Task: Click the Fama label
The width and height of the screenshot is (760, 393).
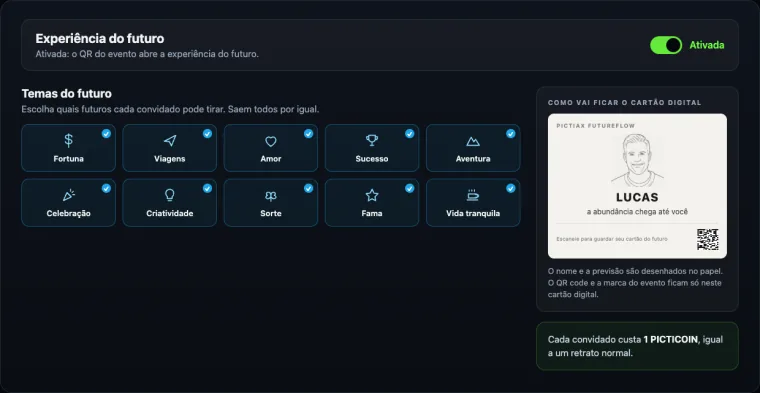Action: point(372,214)
